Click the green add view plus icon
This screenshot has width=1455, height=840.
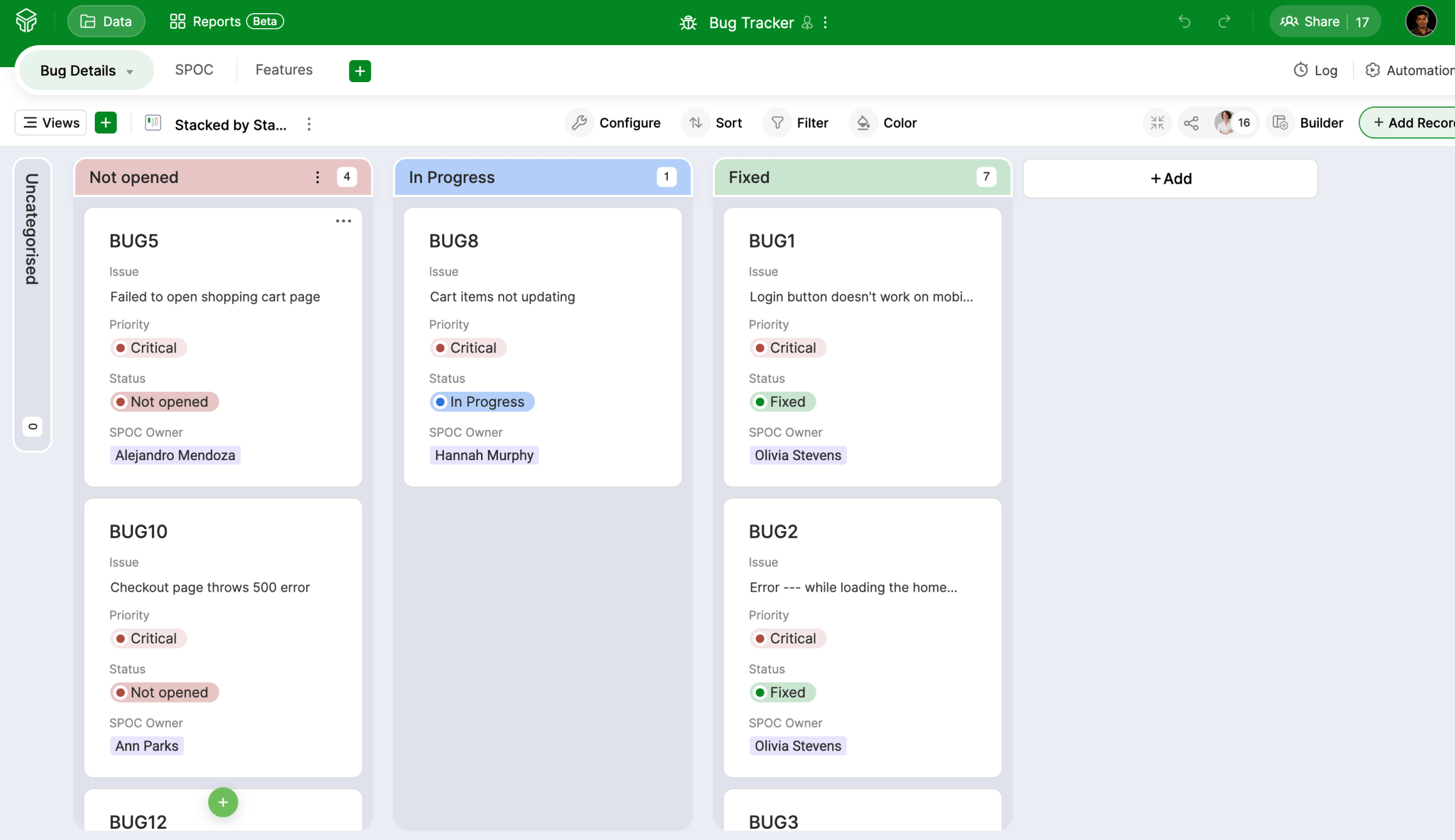coord(105,123)
